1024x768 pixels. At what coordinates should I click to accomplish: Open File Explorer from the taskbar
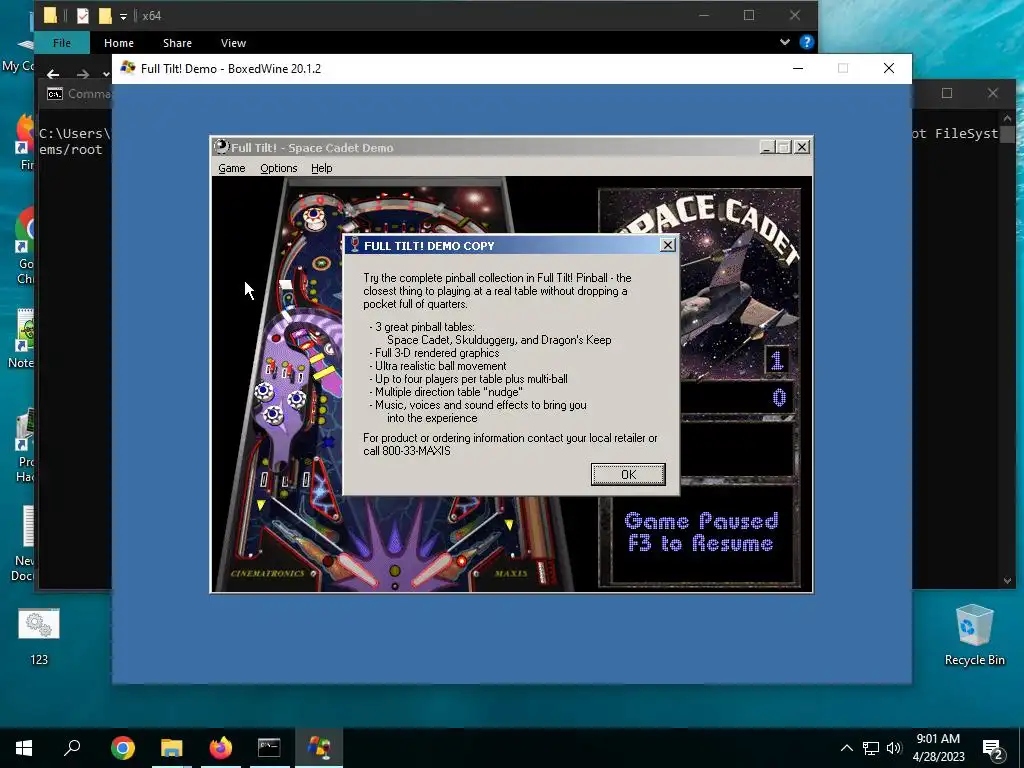(172, 748)
